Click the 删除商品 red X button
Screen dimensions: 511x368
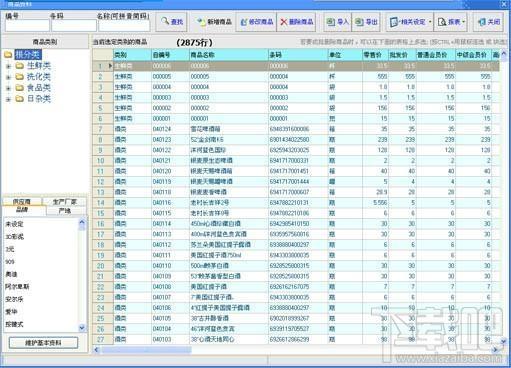(296, 22)
